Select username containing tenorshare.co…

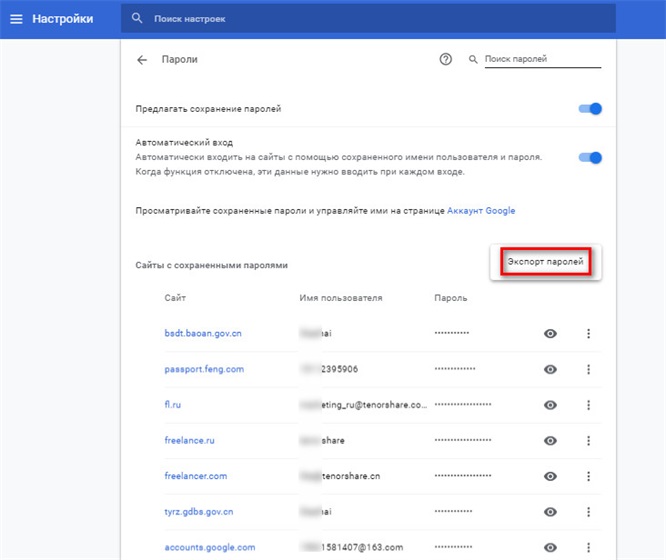pos(364,404)
